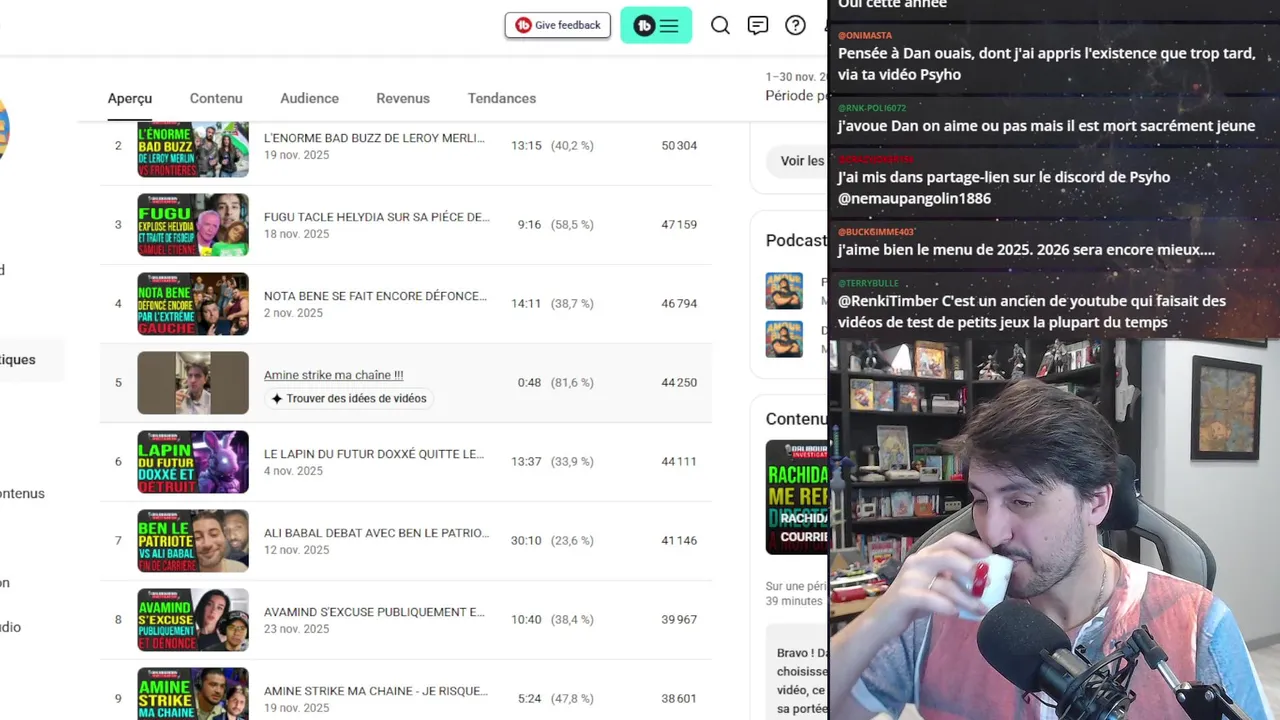This screenshot has width=1280, height=720.
Task: Open thumbnail of Amine strike ma chaîne short
Action: point(193,383)
